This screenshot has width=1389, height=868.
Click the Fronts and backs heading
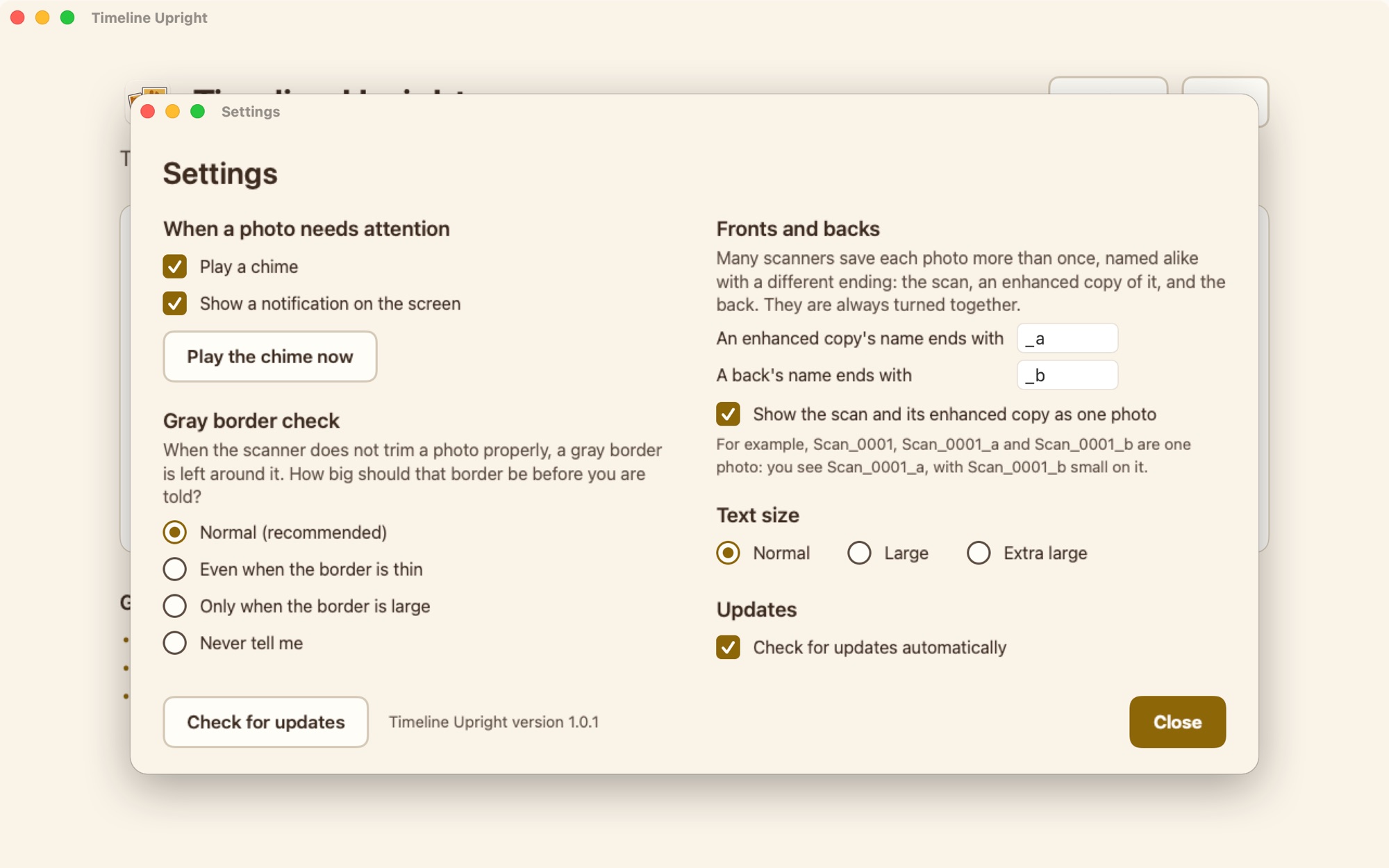pos(798,229)
